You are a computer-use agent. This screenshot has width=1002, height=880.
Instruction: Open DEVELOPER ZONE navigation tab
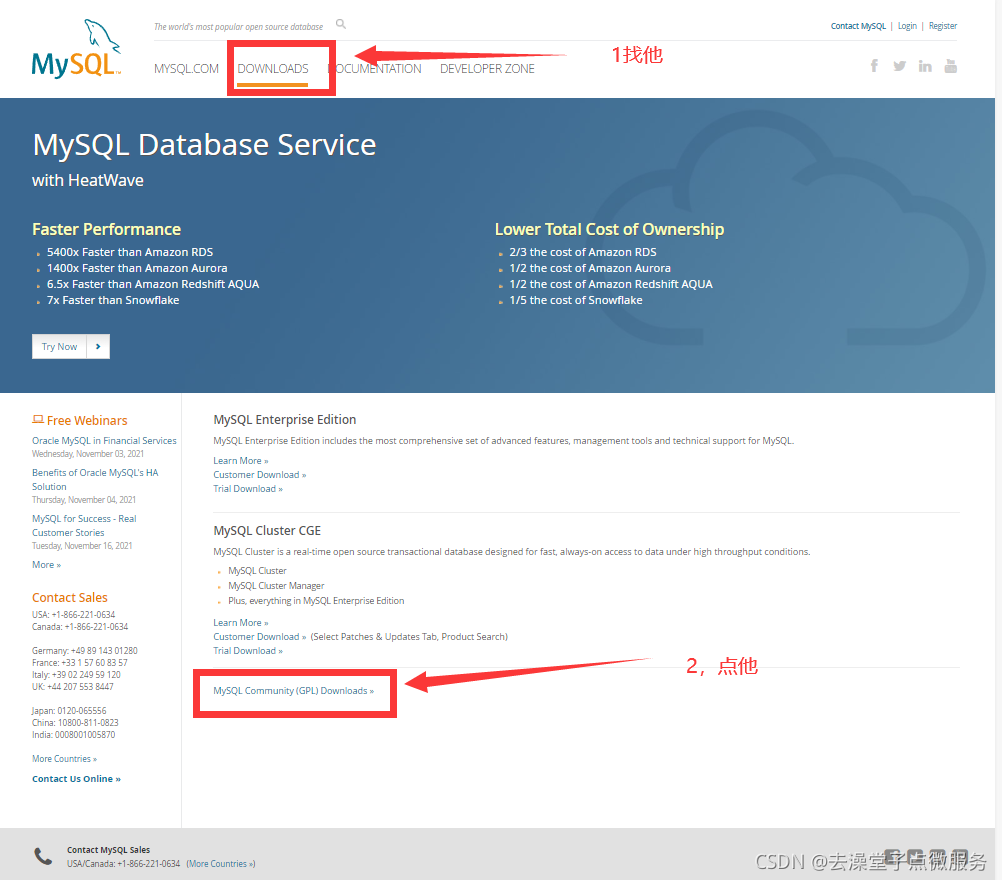[x=487, y=68]
